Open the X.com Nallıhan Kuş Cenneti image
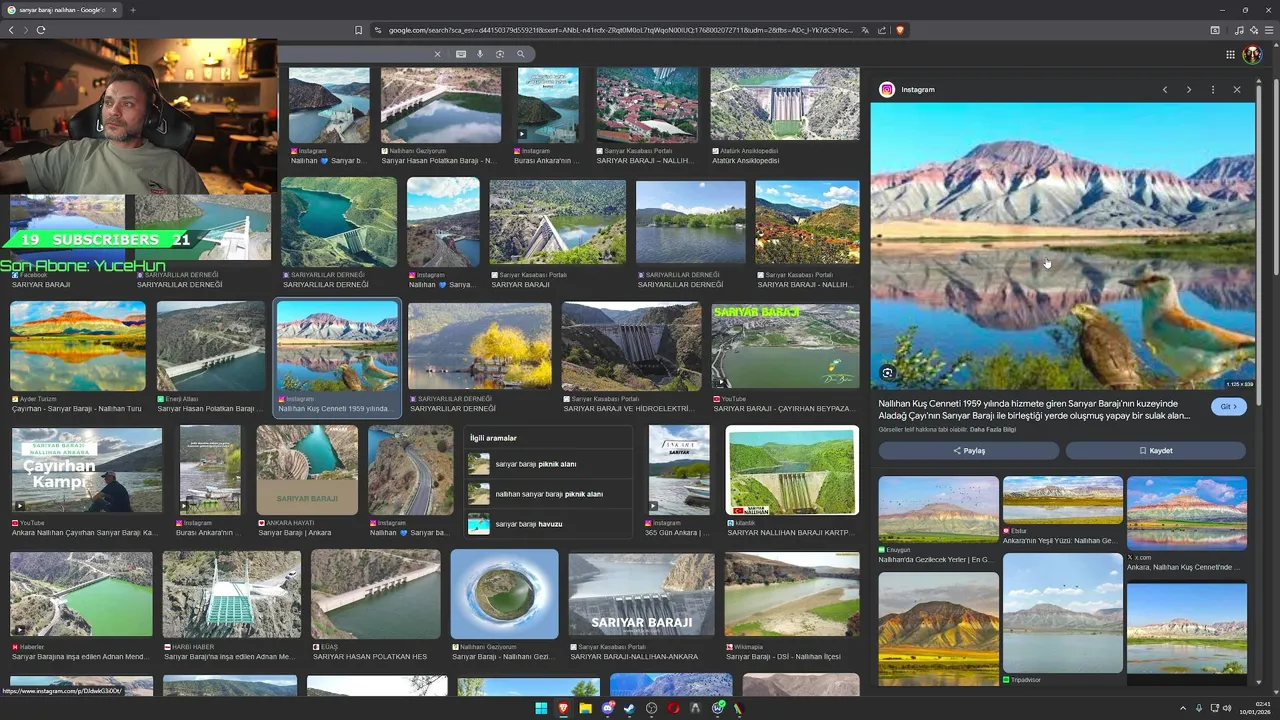This screenshot has height=720, width=1280. pyautogui.click(x=1186, y=513)
